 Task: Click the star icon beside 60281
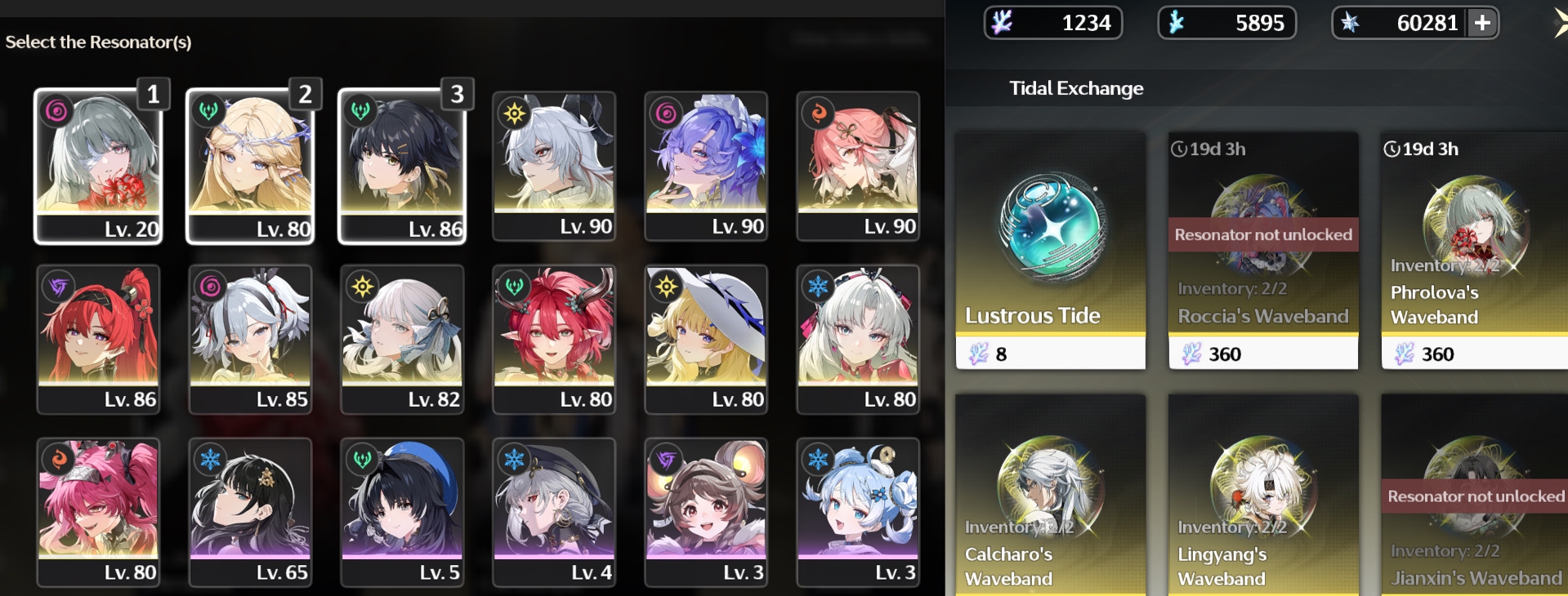[x=1350, y=23]
